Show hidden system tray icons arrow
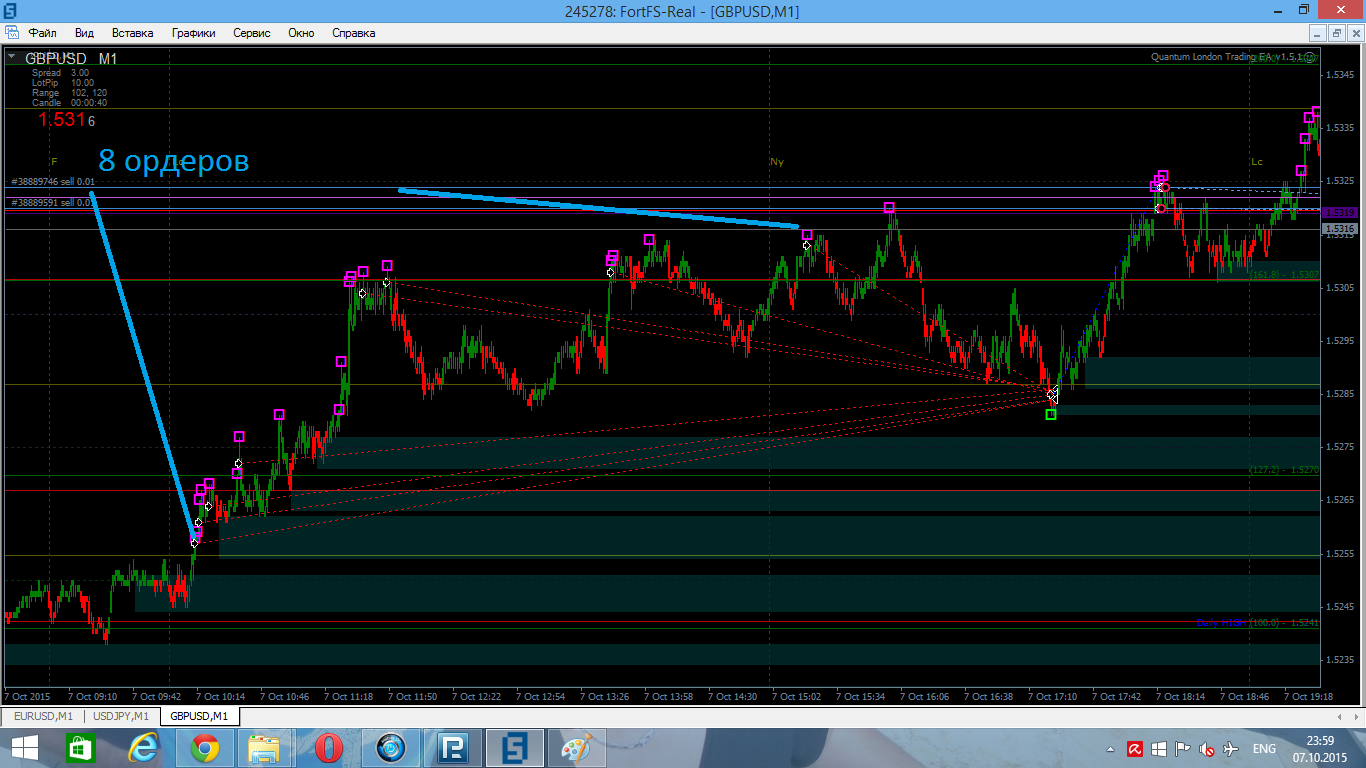This screenshot has height=768, width=1366. (1110, 749)
